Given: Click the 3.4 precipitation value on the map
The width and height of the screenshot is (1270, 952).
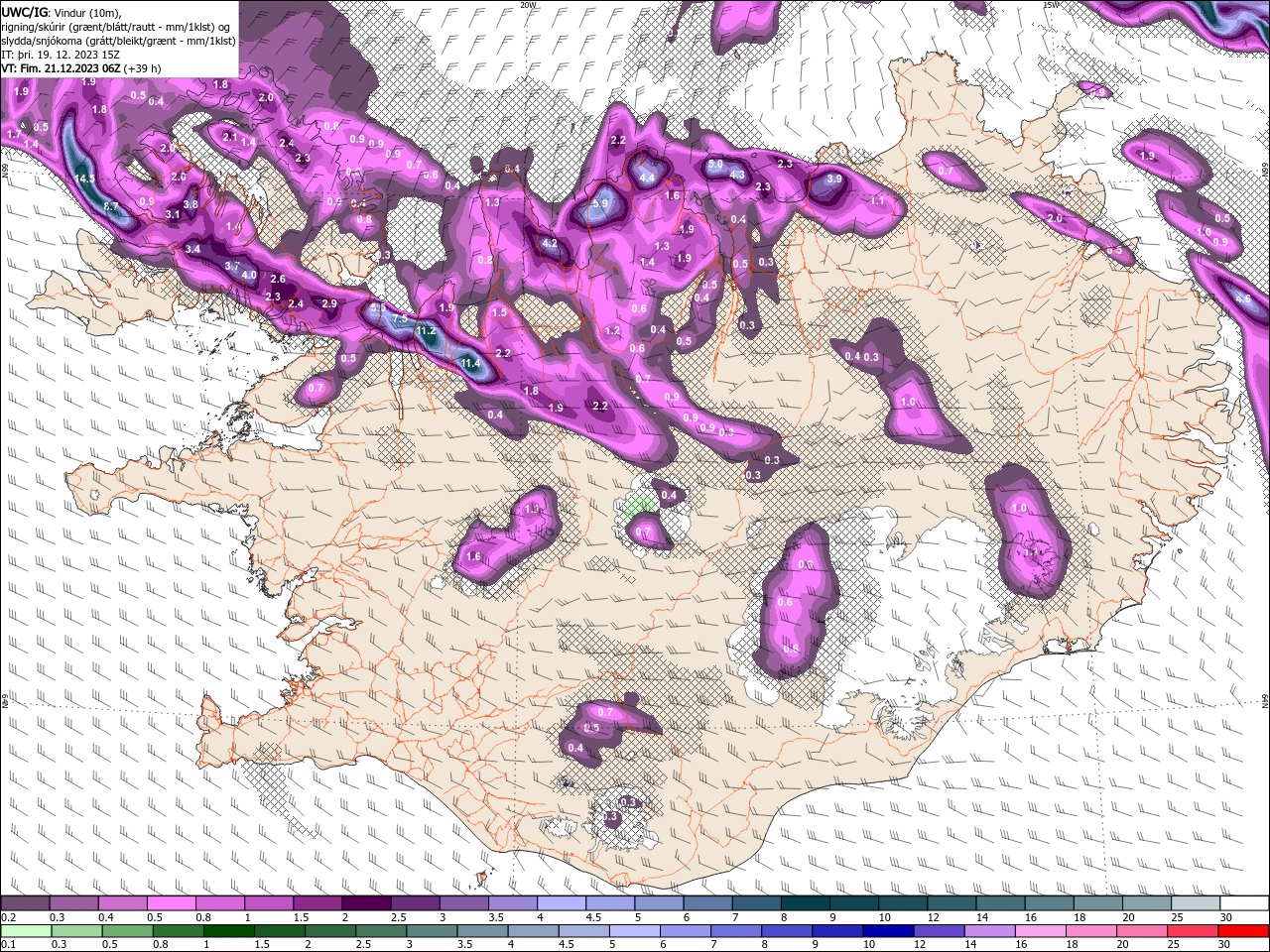Looking at the screenshot, I should click(x=192, y=249).
